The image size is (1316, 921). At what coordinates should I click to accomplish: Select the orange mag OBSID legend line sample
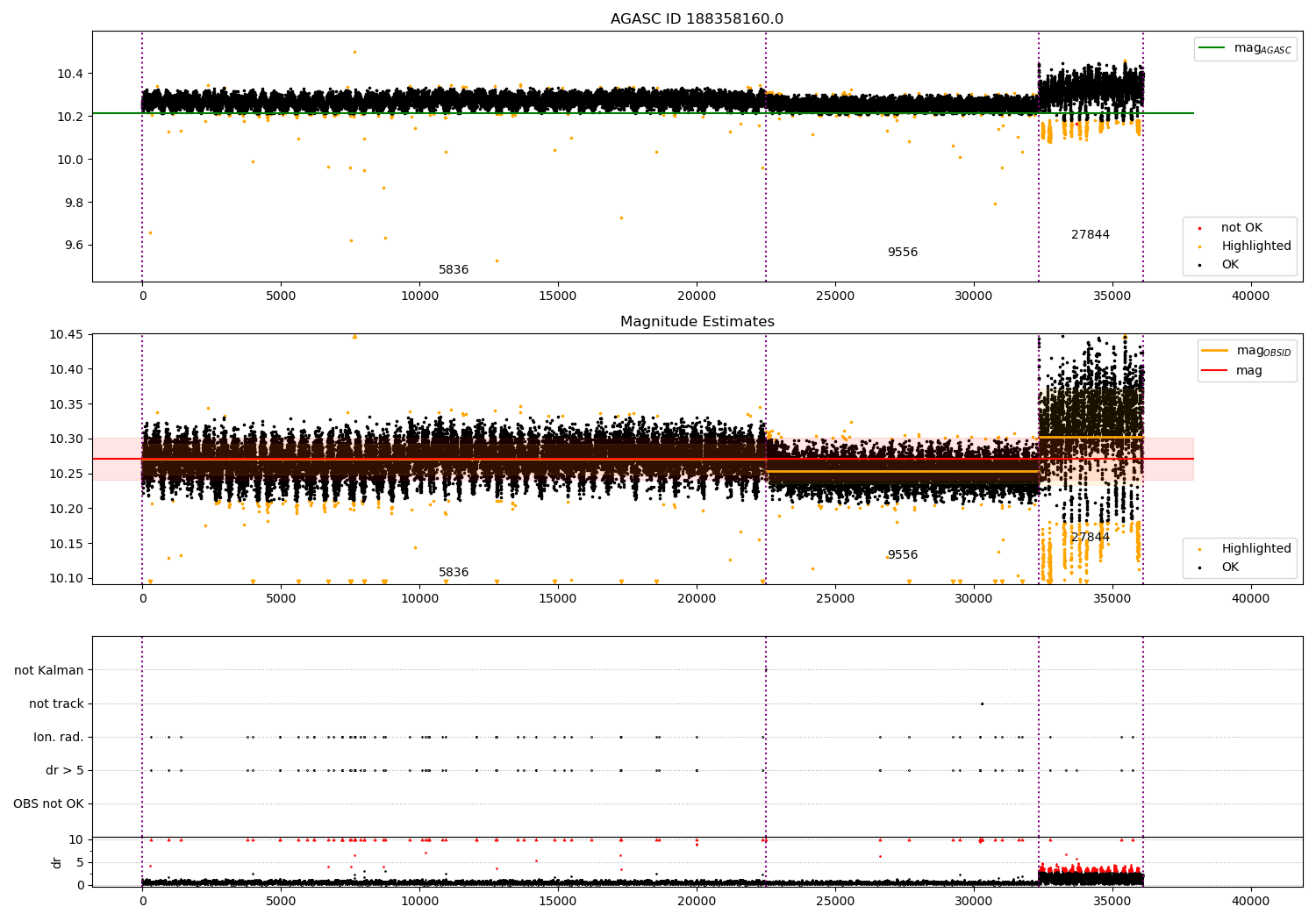[1216, 351]
